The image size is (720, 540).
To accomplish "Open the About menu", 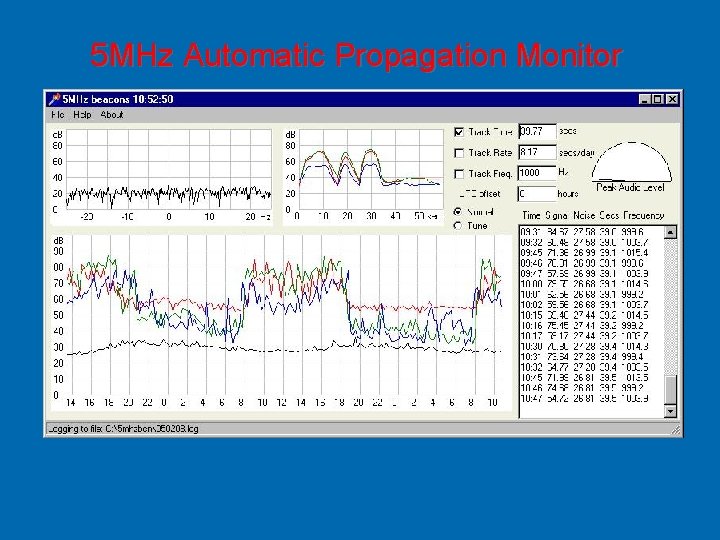I will pyautogui.click(x=112, y=115).
